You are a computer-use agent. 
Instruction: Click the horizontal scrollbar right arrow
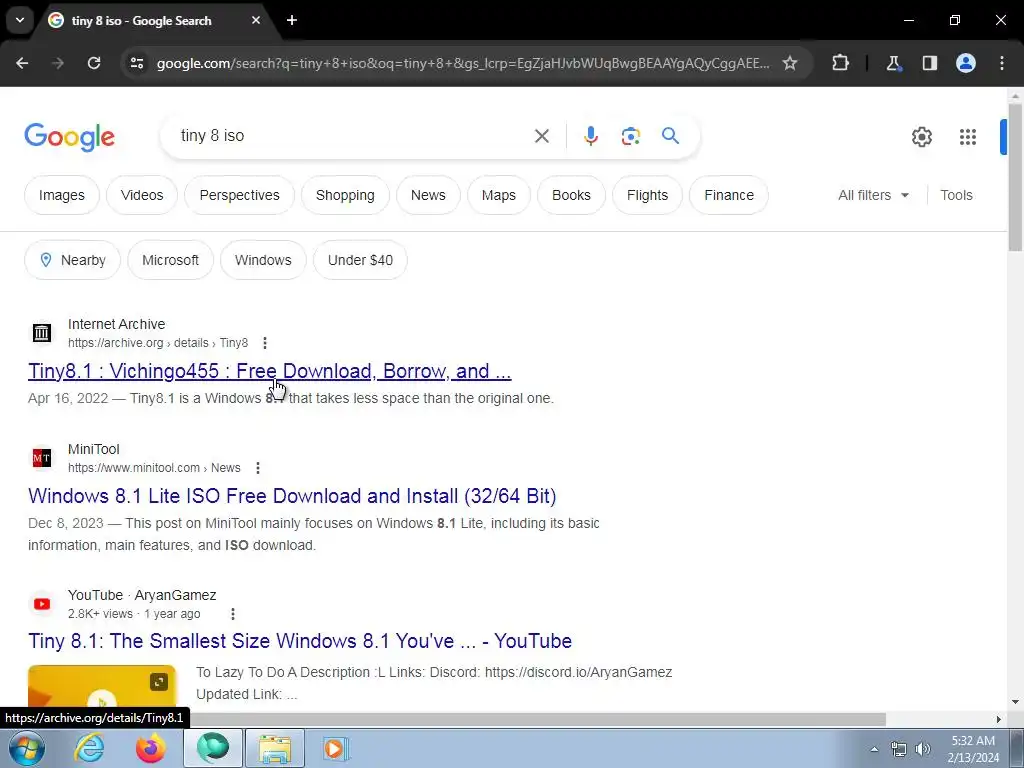click(x=998, y=719)
